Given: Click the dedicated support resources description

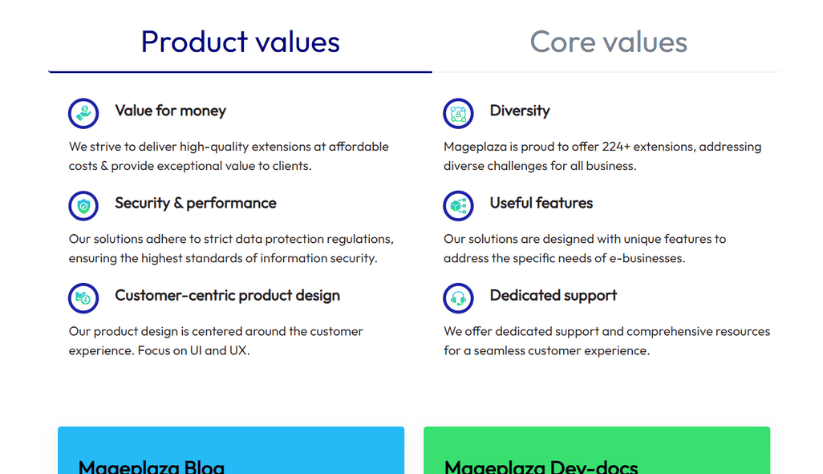Looking at the screenshot, I should 606,341.
